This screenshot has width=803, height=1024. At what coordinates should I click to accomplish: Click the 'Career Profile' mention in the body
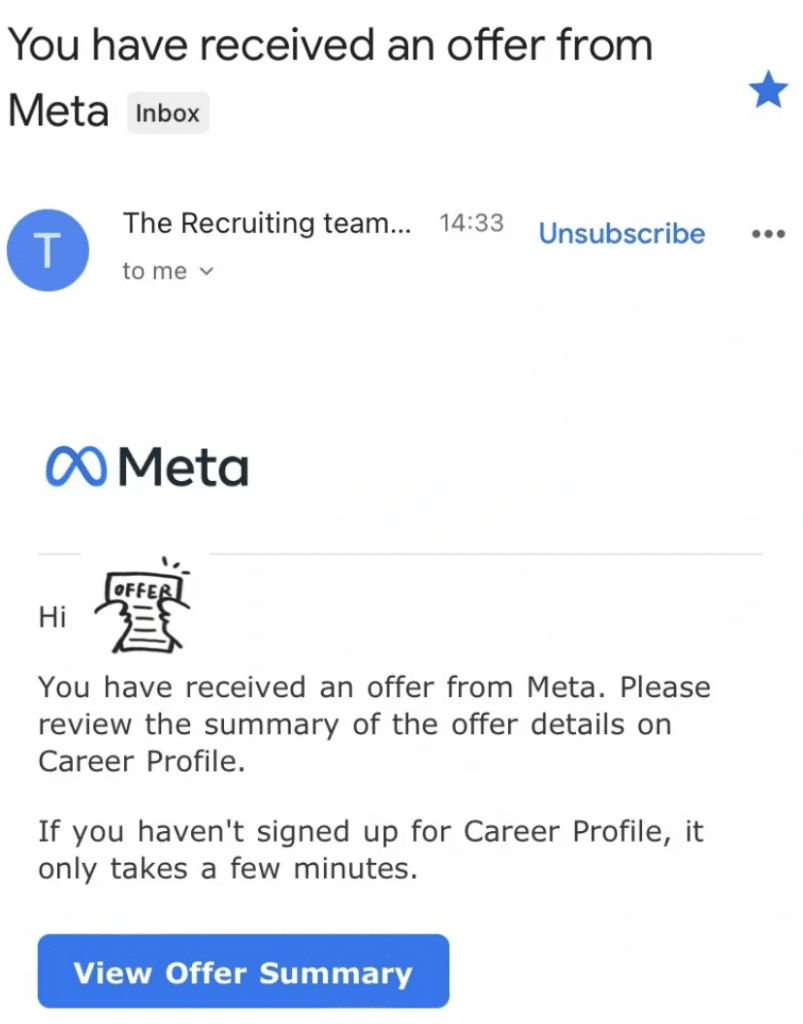coord(135,762)
